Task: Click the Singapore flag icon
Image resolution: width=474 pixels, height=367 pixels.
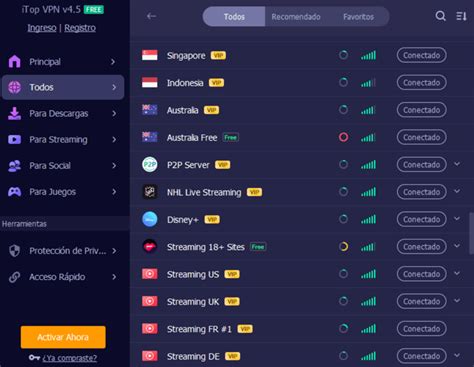Action: 150,55
